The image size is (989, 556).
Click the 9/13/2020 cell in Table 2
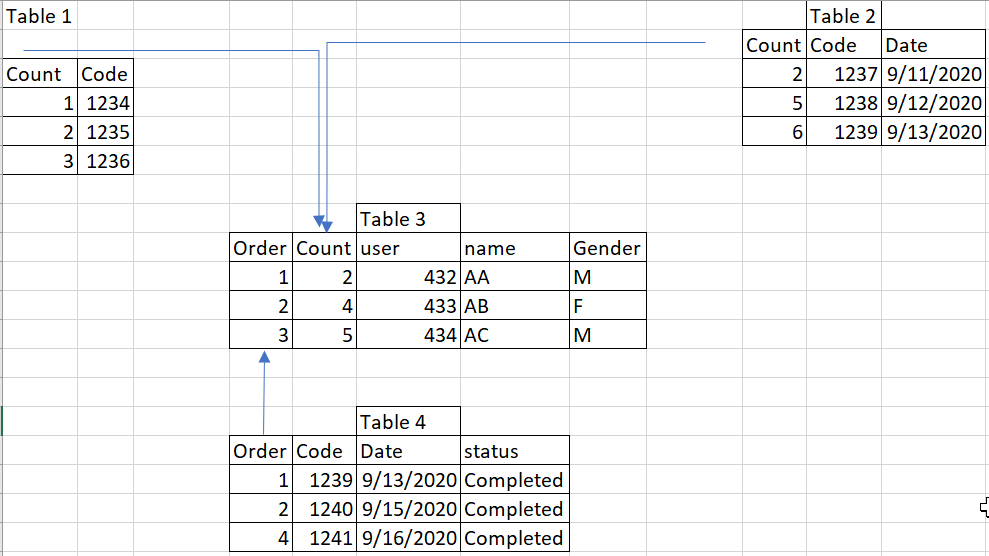933,132
